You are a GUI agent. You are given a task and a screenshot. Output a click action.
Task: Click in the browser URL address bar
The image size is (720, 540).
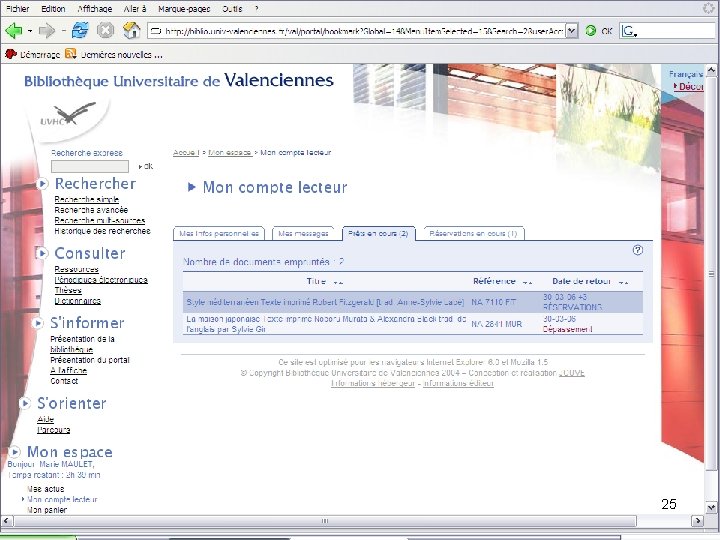click(357, 31)
